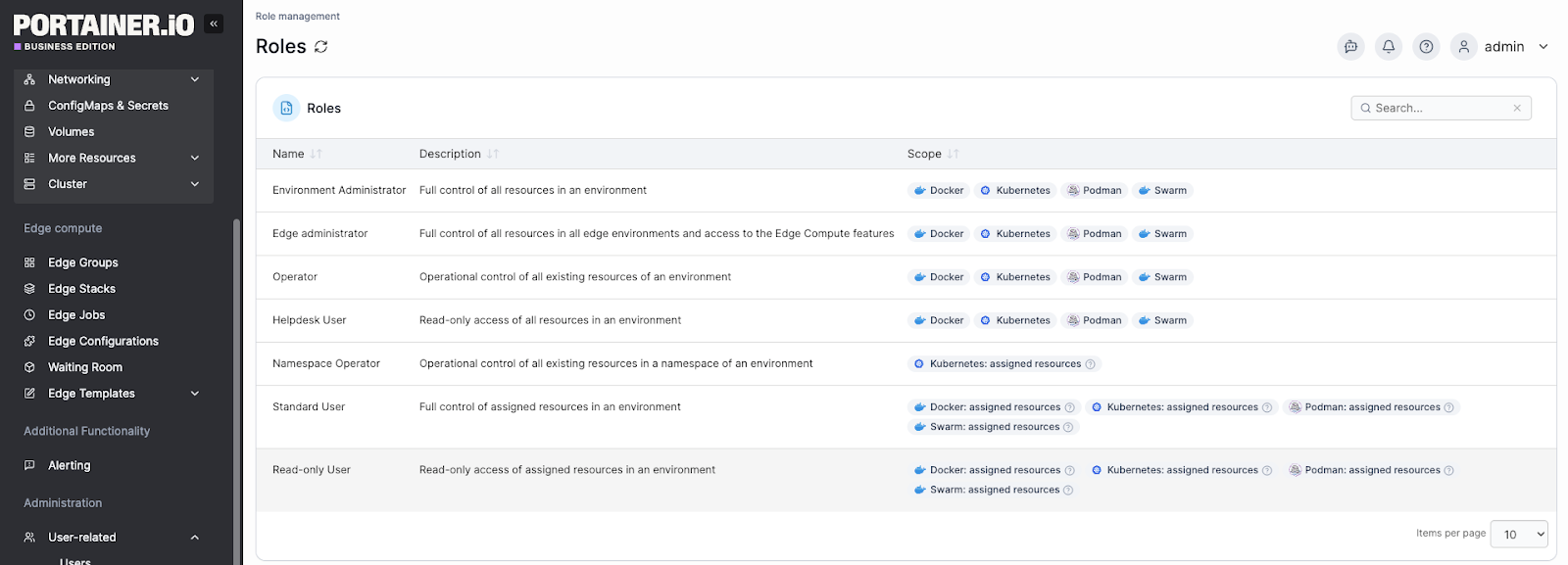The height and width of the screenshot is (565, 1568).
Task: Open the Alerting sidebar link
Action: pyautogui.click(x=70, y=466)
